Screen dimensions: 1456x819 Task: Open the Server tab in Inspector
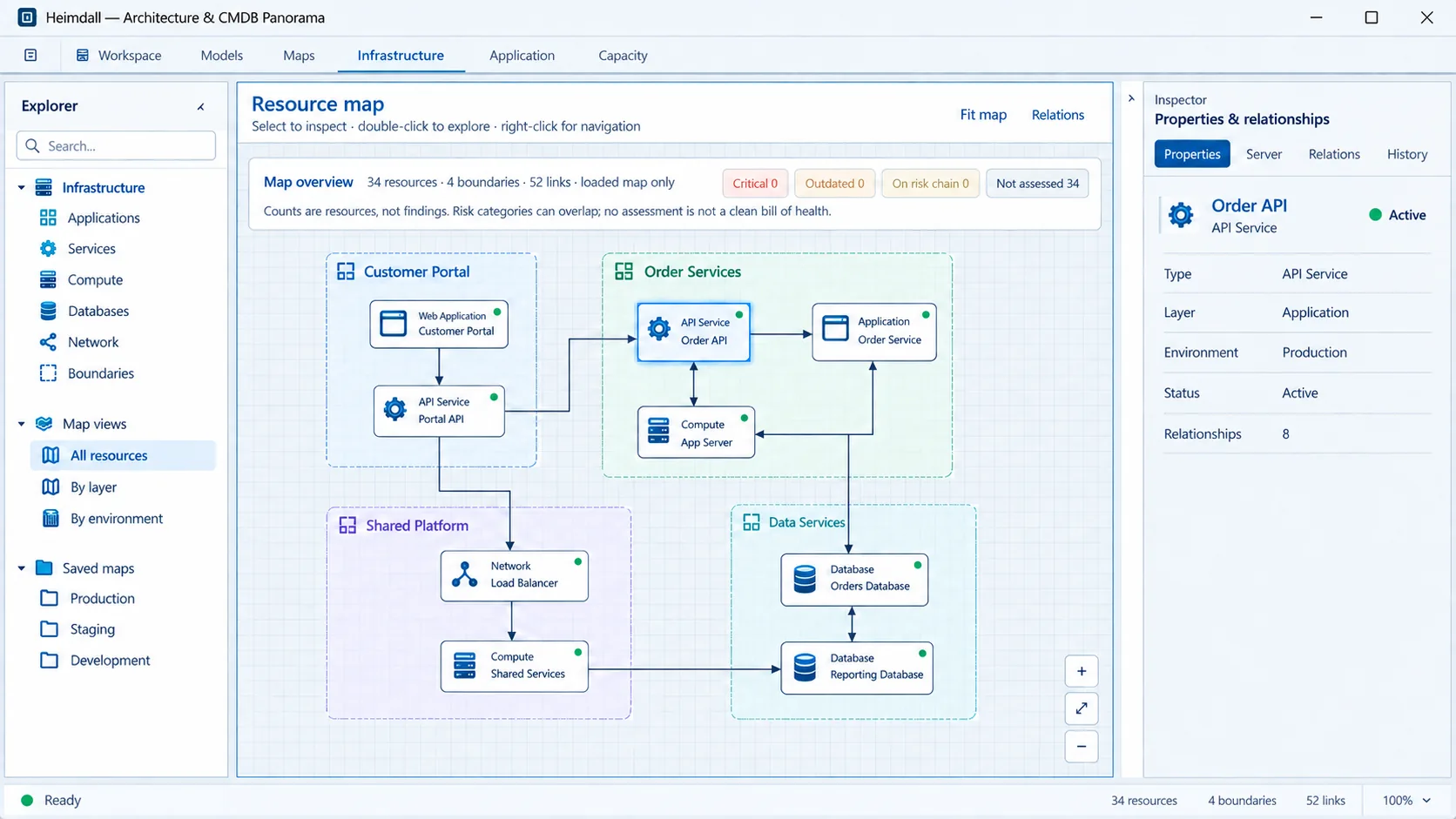pos(1264,154)
